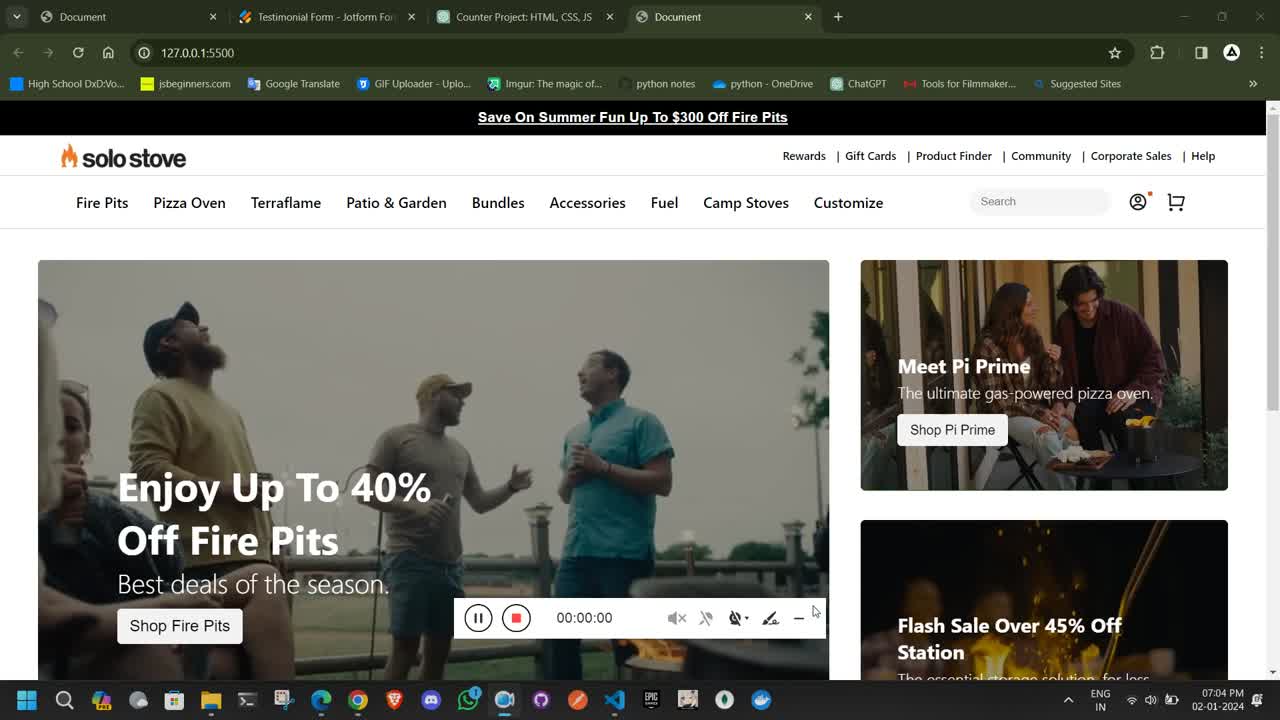Pause the screen recording
The image size is (1280, 720).
[x=478, y=618]
